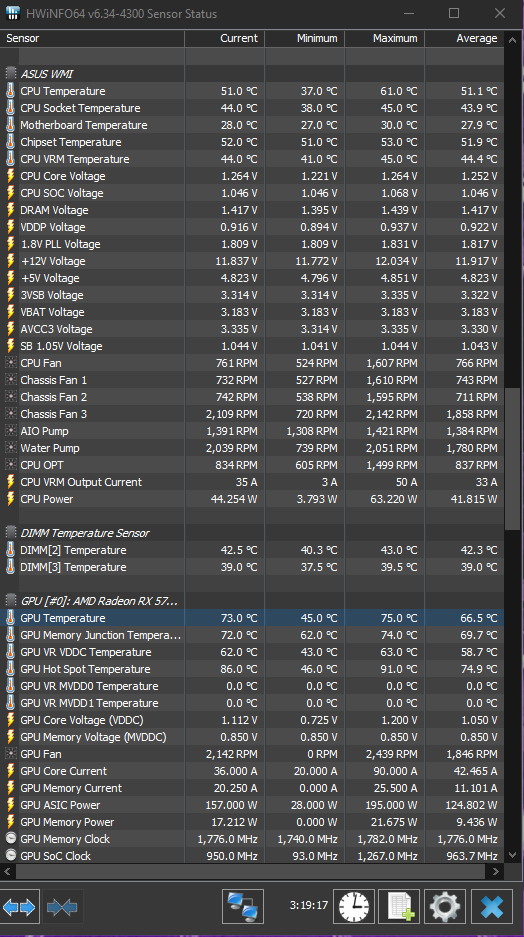
Task: Select the CPU Socket Temperature row
Action: coord(252,108)
